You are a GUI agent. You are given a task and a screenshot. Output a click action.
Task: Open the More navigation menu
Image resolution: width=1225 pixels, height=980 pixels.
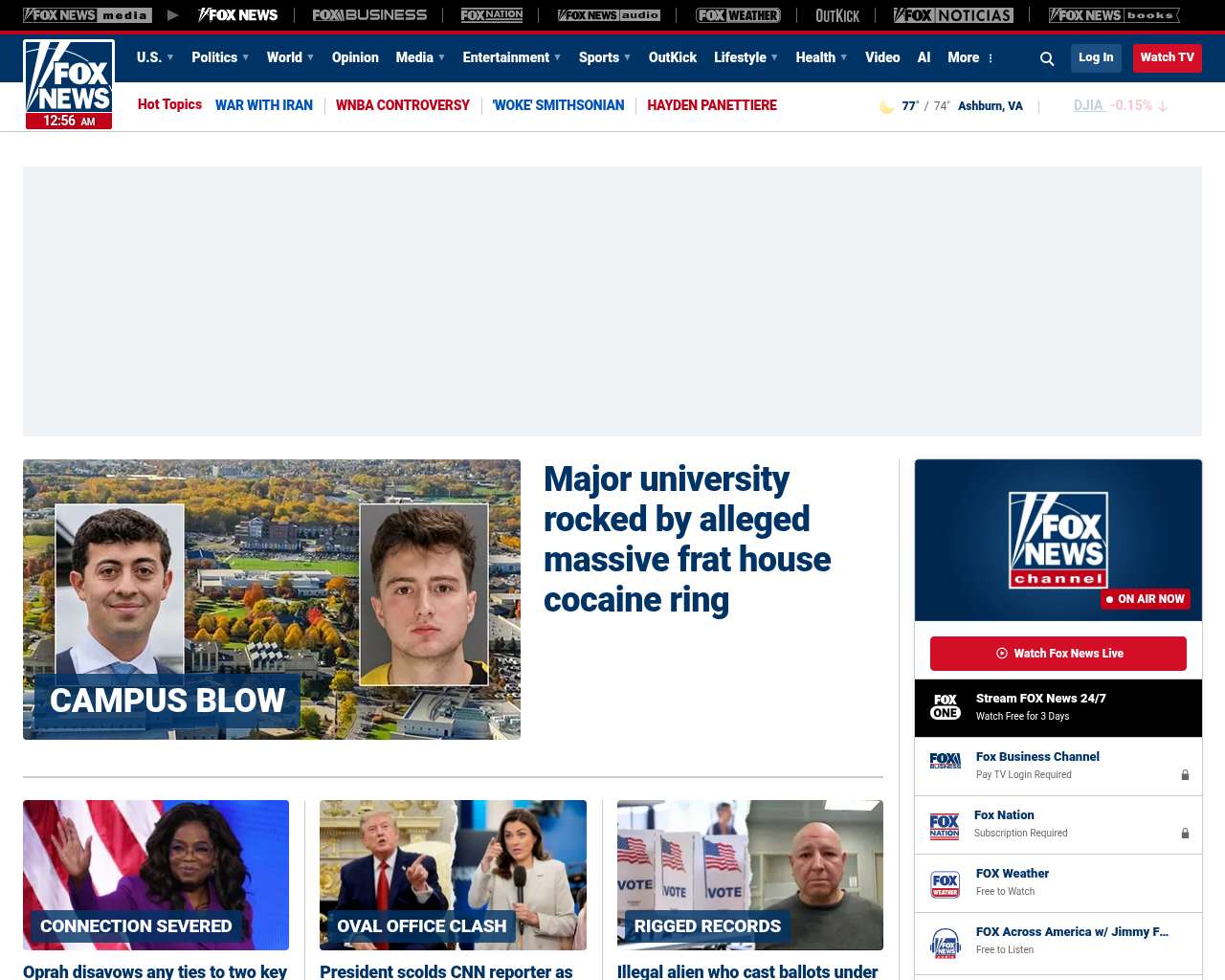(964, 57)
